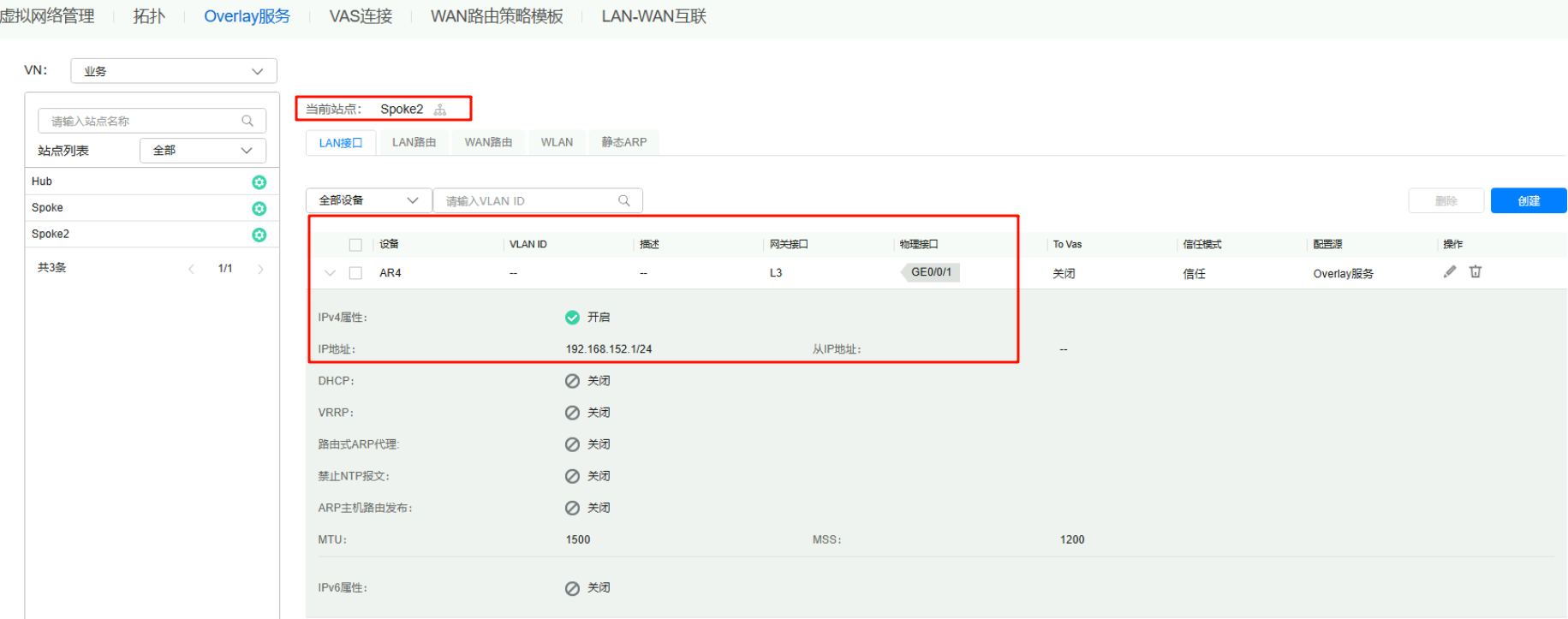Viewport: 1568px width, 619px height.
Task: Click the status icon next to Hub
Action: pos(259,182)
